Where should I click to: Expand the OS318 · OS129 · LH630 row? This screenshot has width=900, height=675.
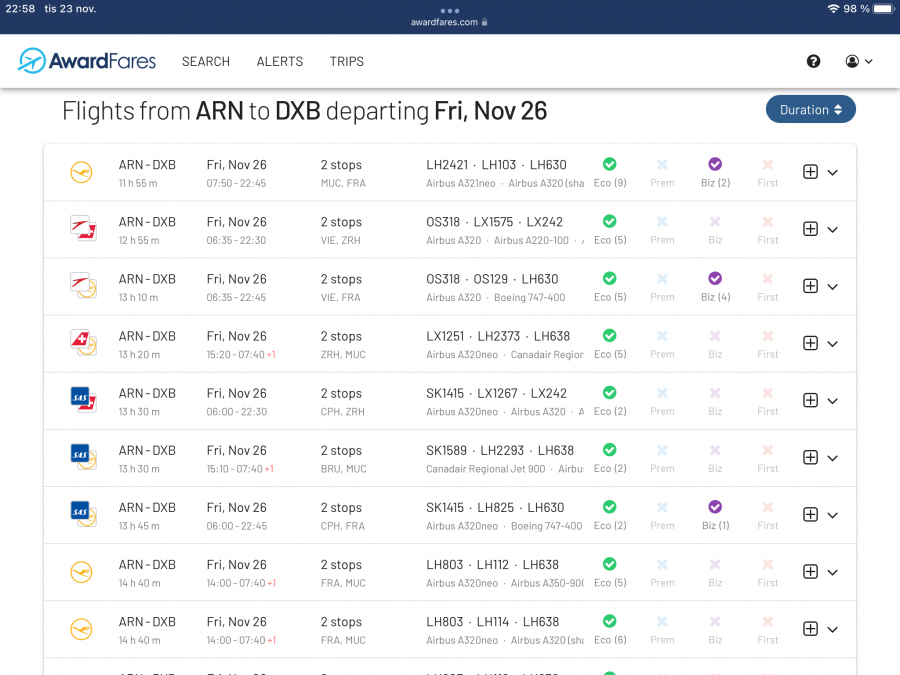833,286
